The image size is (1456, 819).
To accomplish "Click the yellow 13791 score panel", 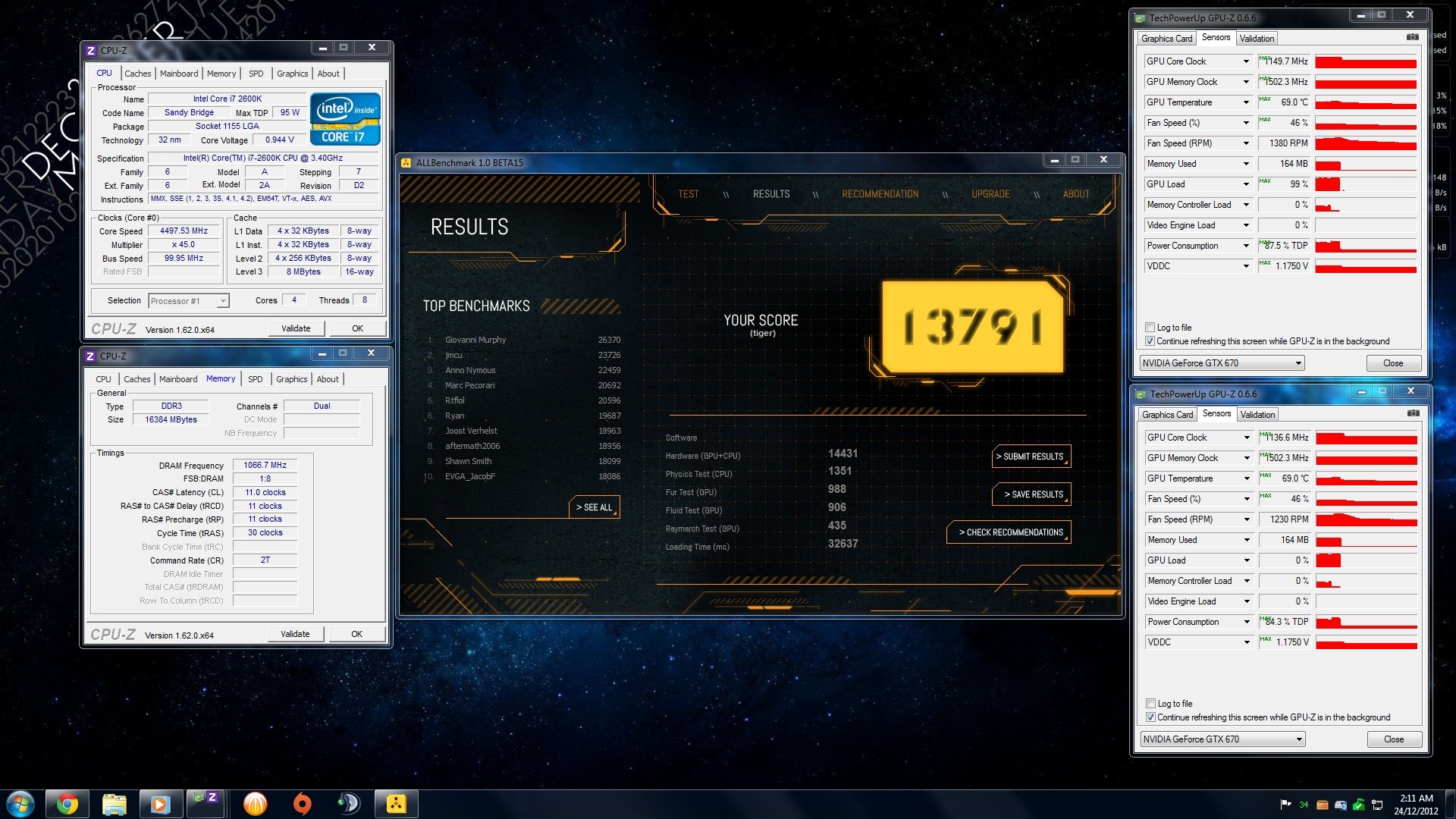I will tap(972, 328).
